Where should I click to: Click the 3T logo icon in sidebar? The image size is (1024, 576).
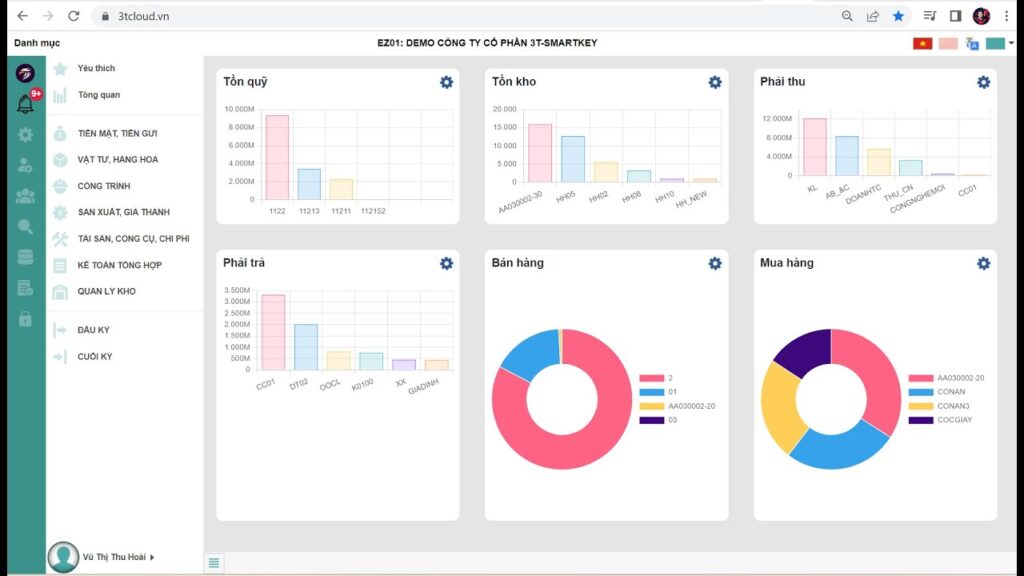coord(25,73)
